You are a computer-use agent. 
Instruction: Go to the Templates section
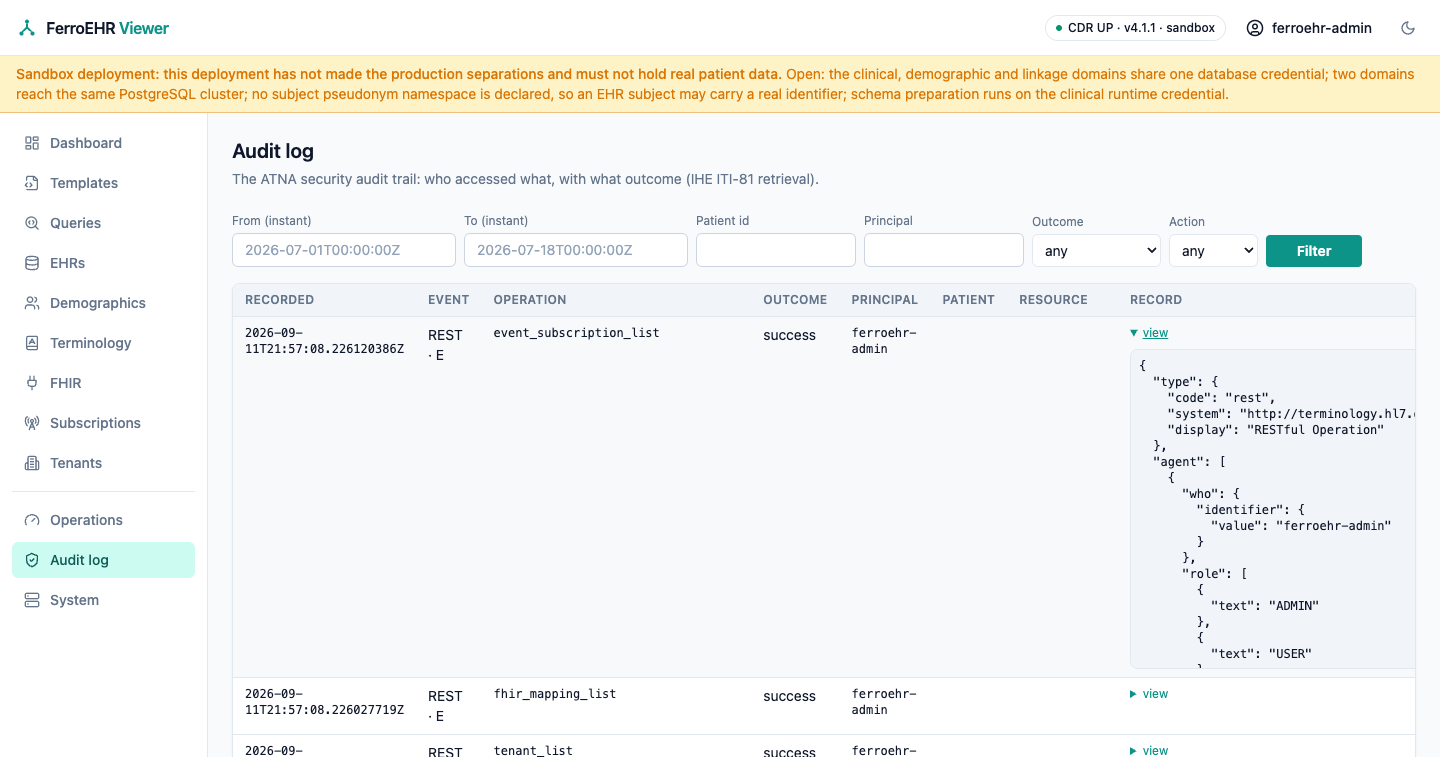[x=103, y=183]
